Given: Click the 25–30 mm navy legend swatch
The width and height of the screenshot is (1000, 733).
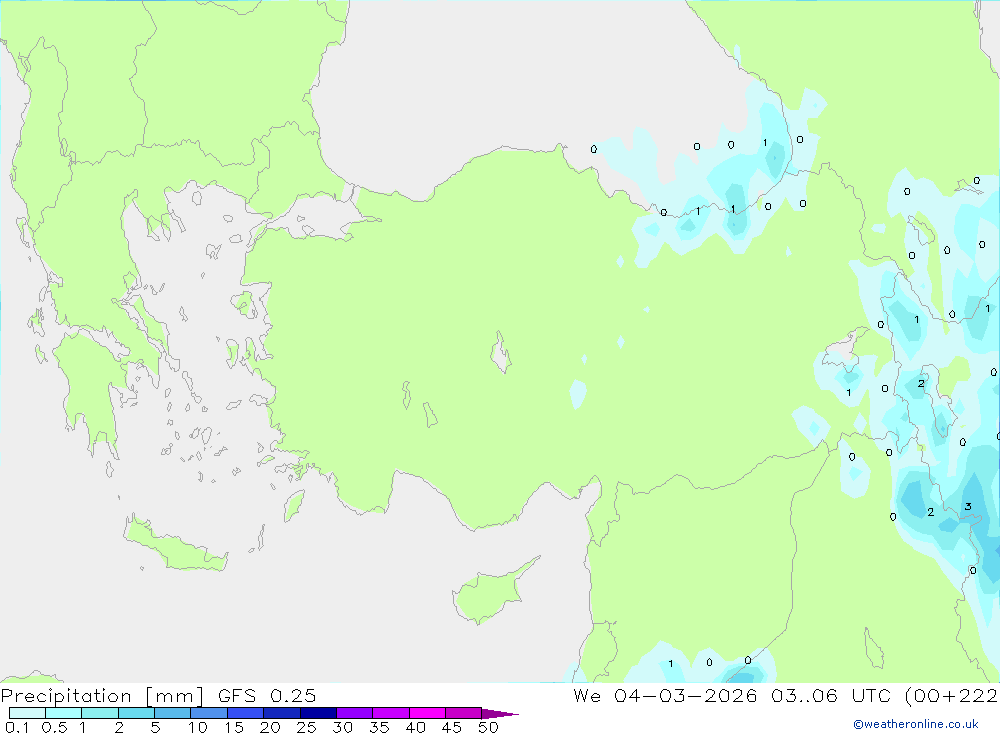Looking at the screenshot, I should point(318,713).
